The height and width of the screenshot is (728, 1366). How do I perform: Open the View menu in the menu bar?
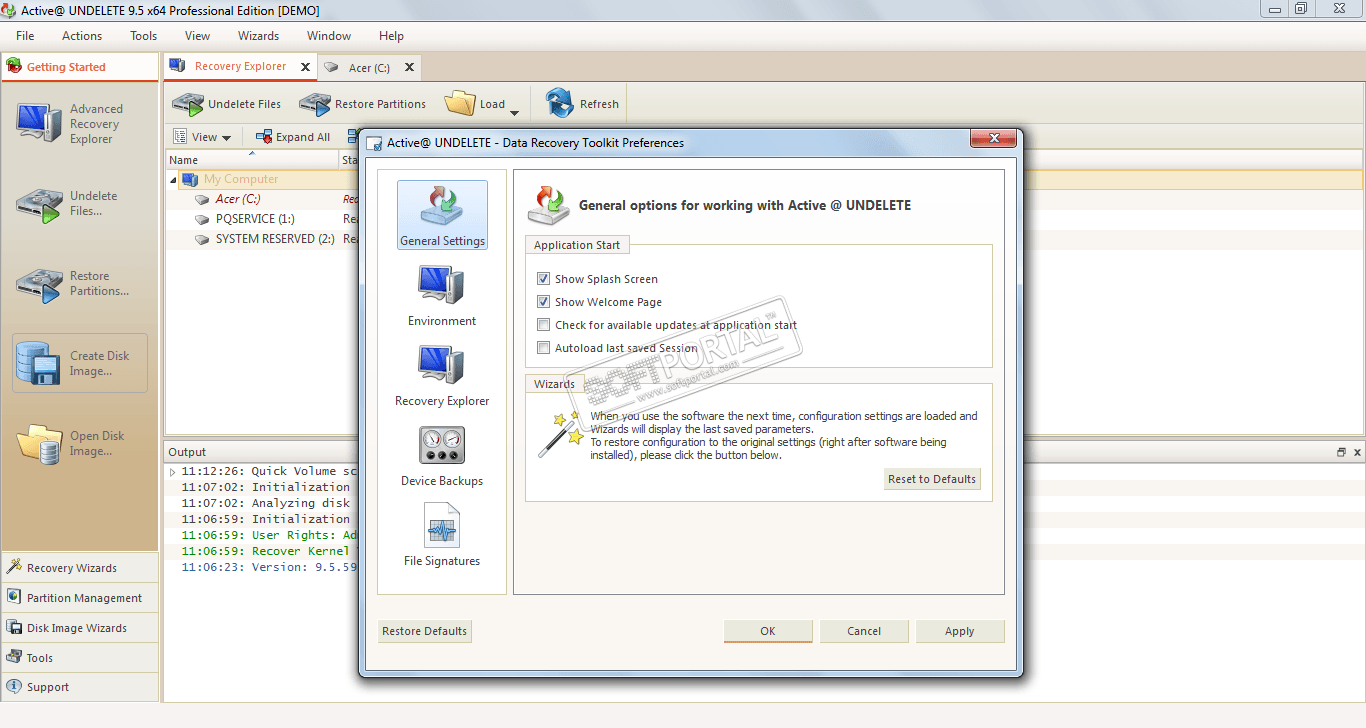[198, 36]
